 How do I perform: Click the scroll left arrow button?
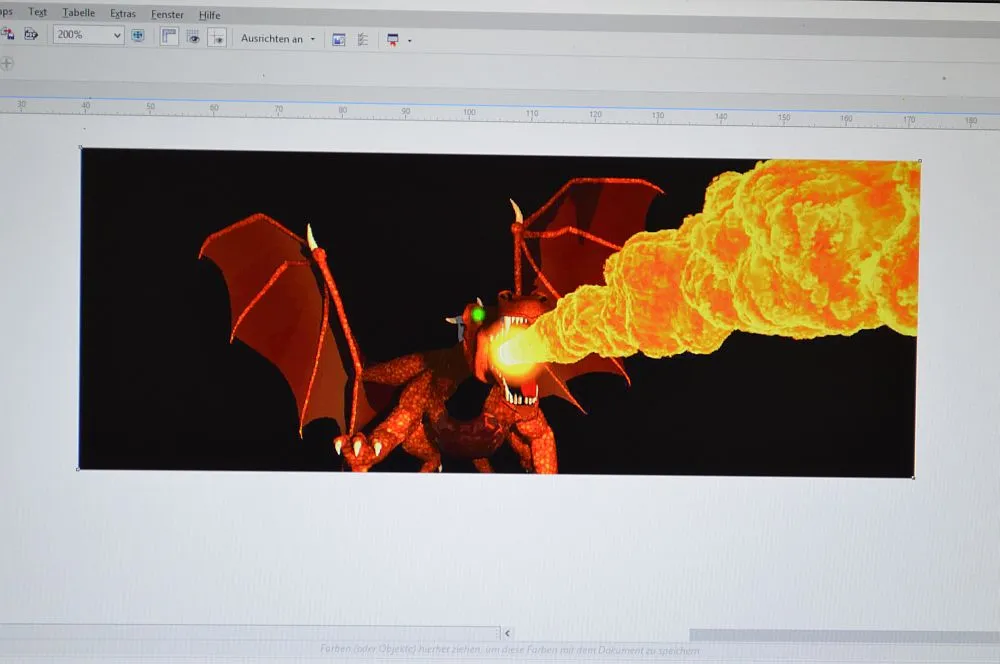point(507,633)
